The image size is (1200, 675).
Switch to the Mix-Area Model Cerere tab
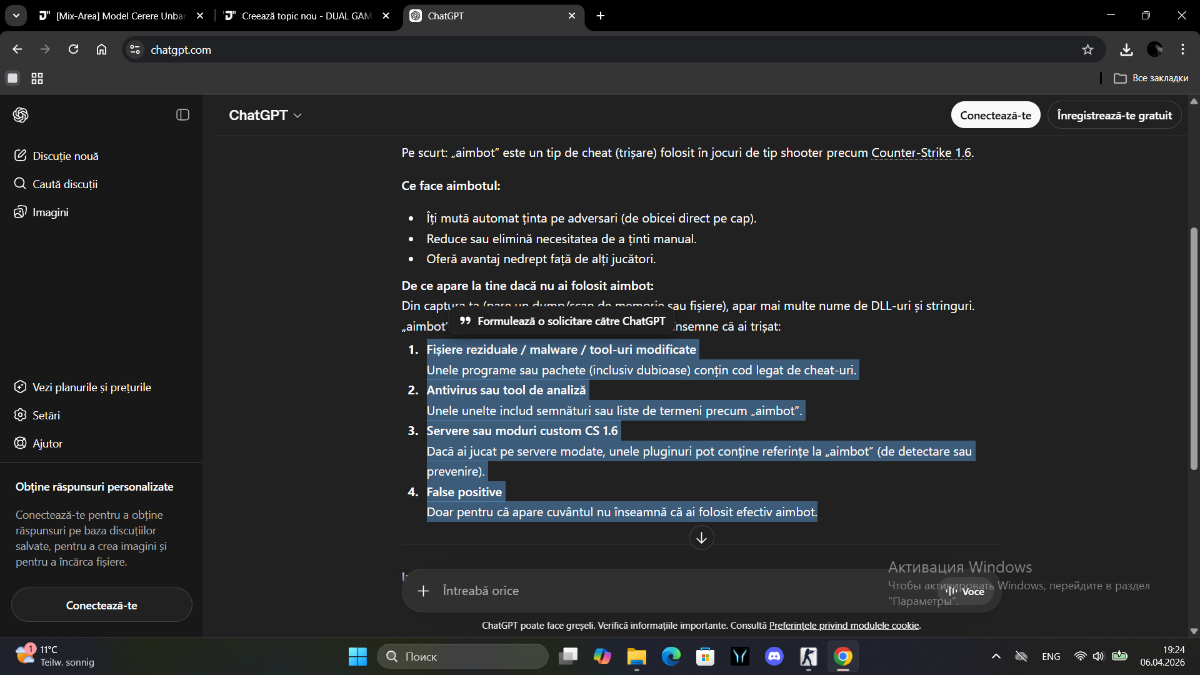(x=120, y=16)
